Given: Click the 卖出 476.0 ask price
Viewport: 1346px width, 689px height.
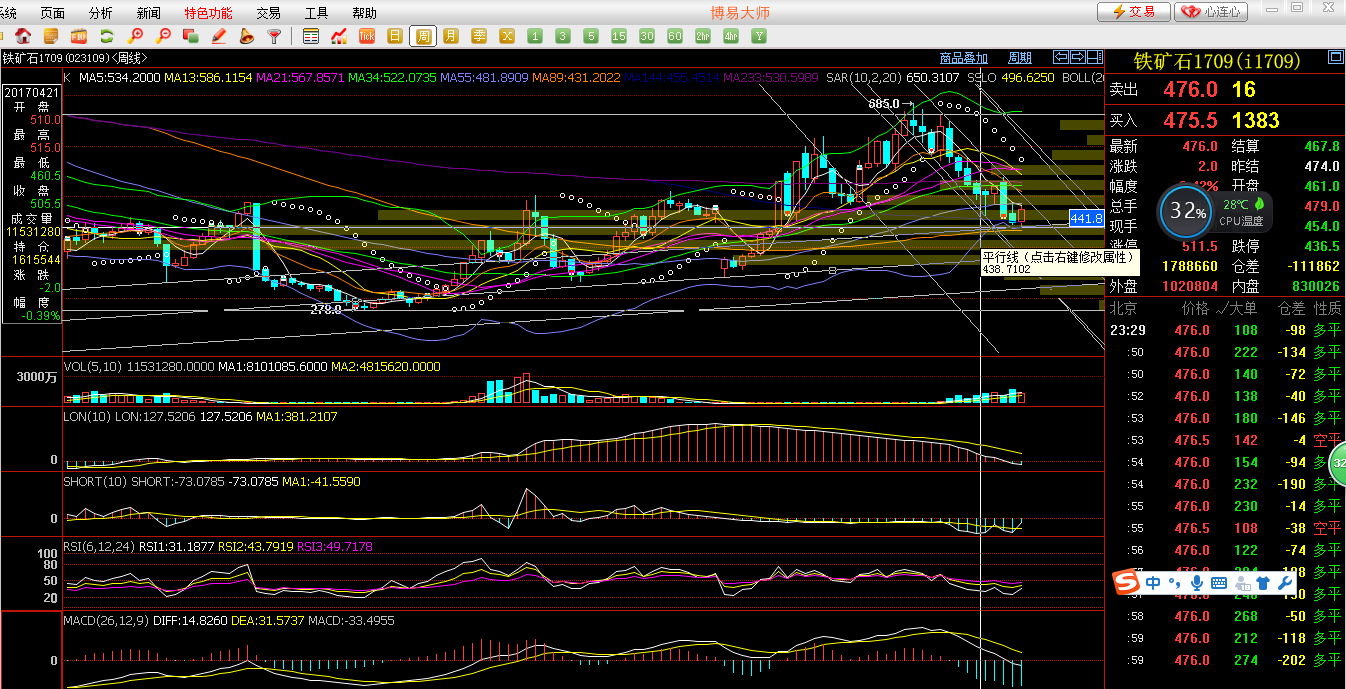Looking at the screenshot, I should pos(1190,90).
